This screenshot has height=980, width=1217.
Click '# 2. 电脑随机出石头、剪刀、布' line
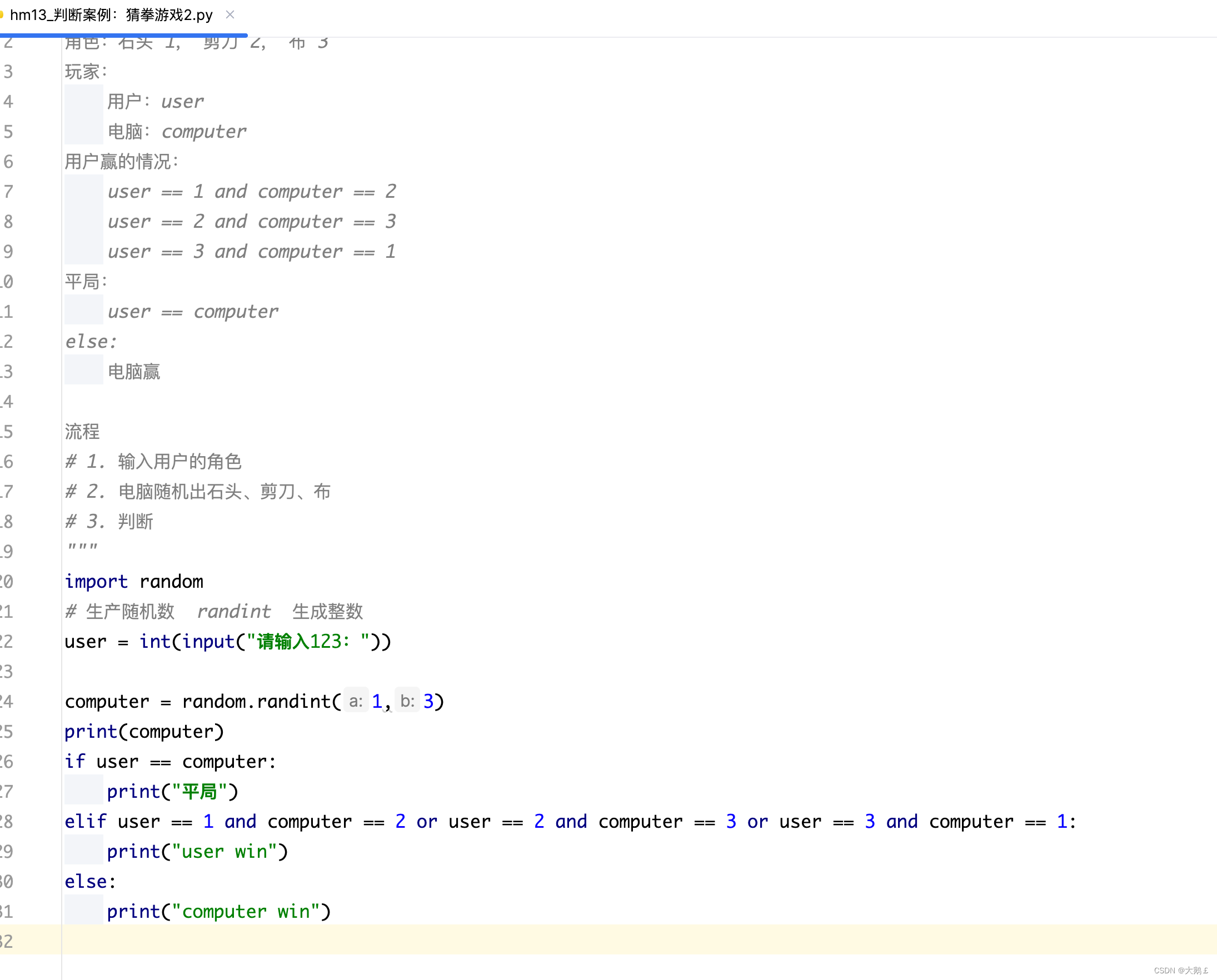coord(198,491)
